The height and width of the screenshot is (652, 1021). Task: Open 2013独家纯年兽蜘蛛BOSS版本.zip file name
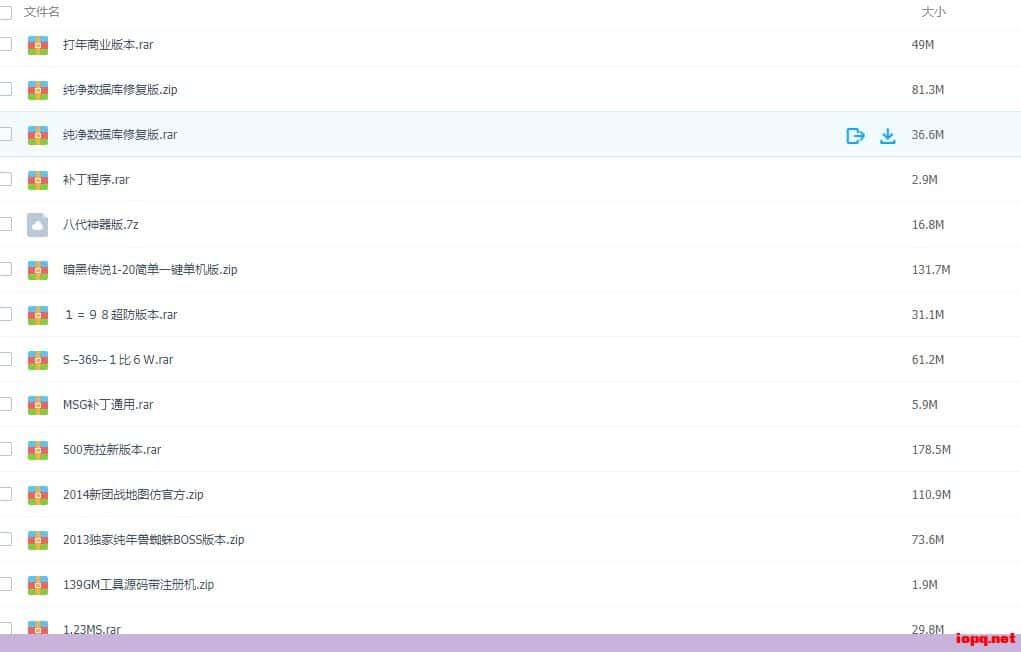(x=153, y=540)
